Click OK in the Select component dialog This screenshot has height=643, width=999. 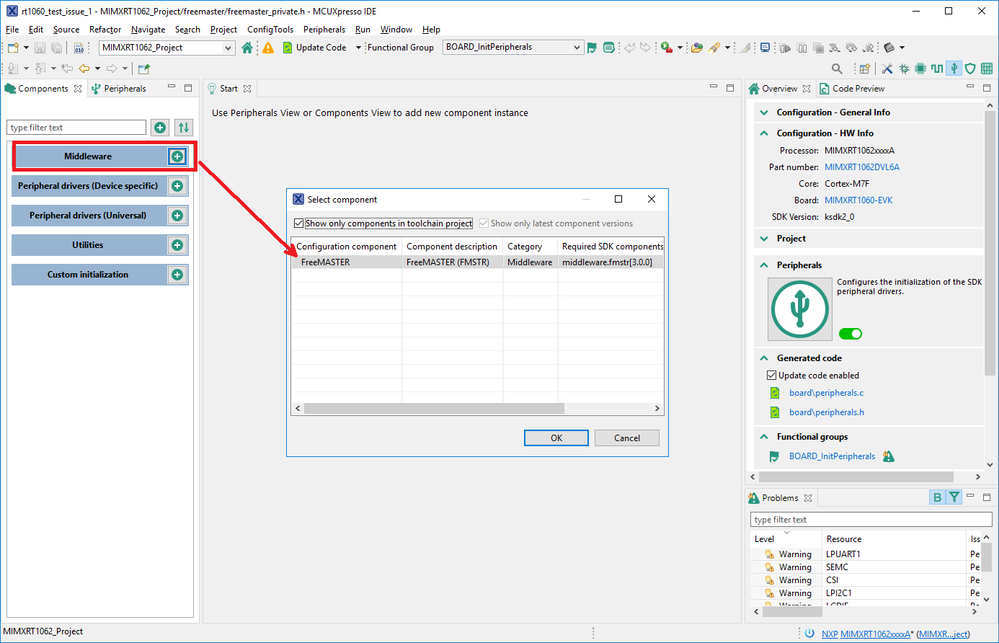click(556, 438)
